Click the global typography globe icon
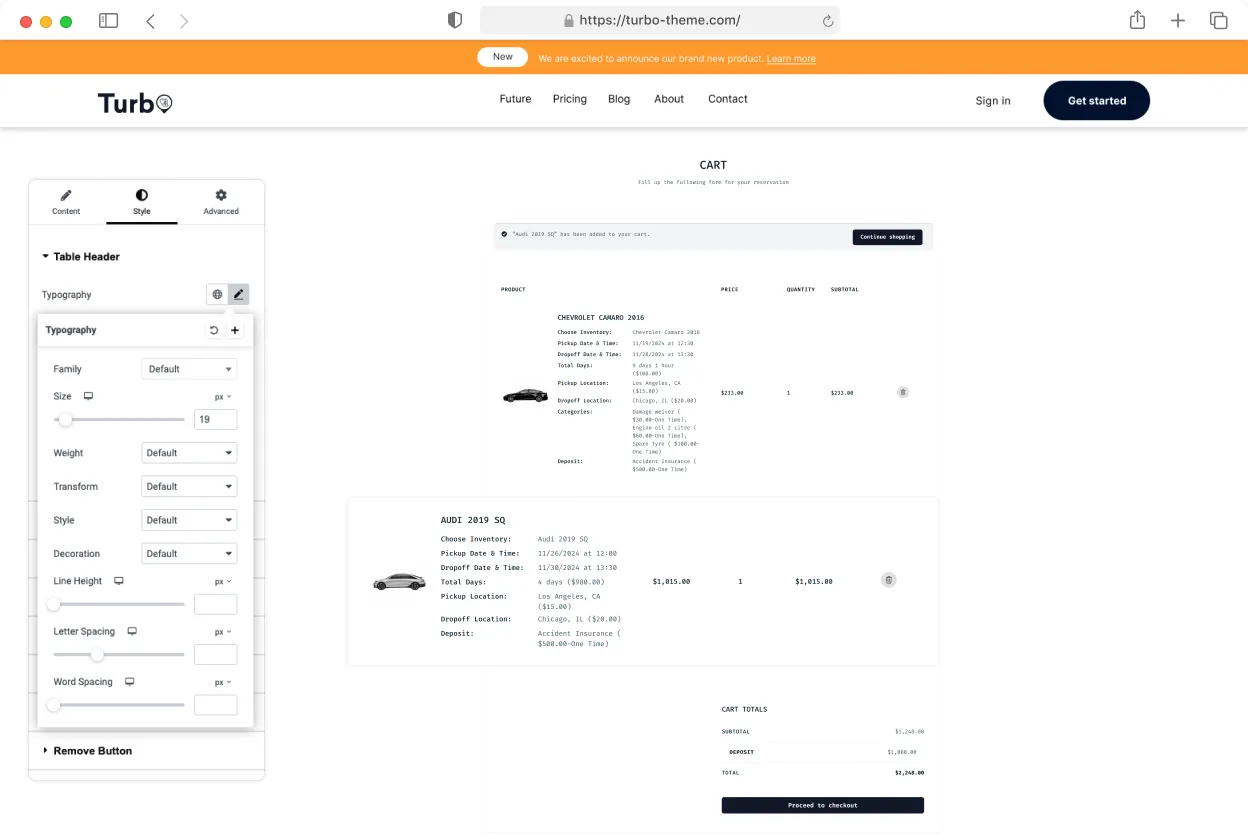The height and width of the screenshot is (840, 1248). coord(217,294)
